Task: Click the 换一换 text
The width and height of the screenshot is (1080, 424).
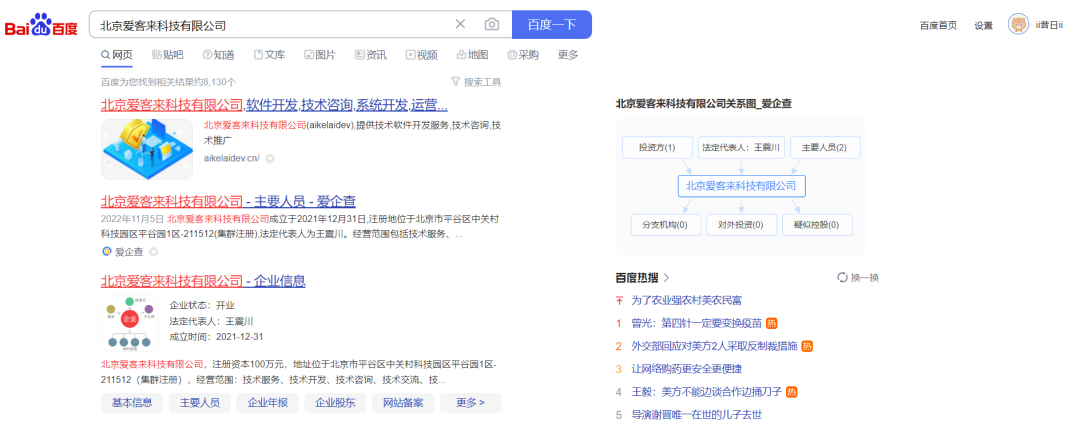Action: click(x=865, y=278)
